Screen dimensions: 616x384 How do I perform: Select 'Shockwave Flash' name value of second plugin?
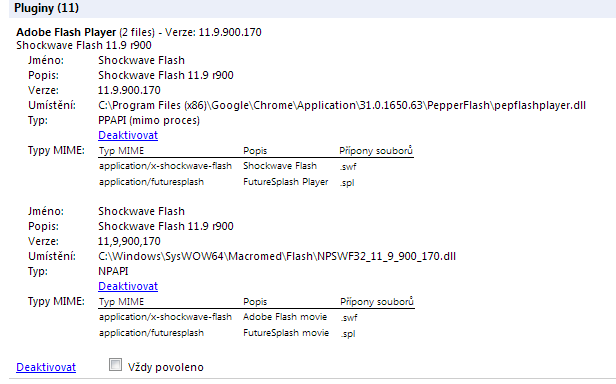[141, 211]
